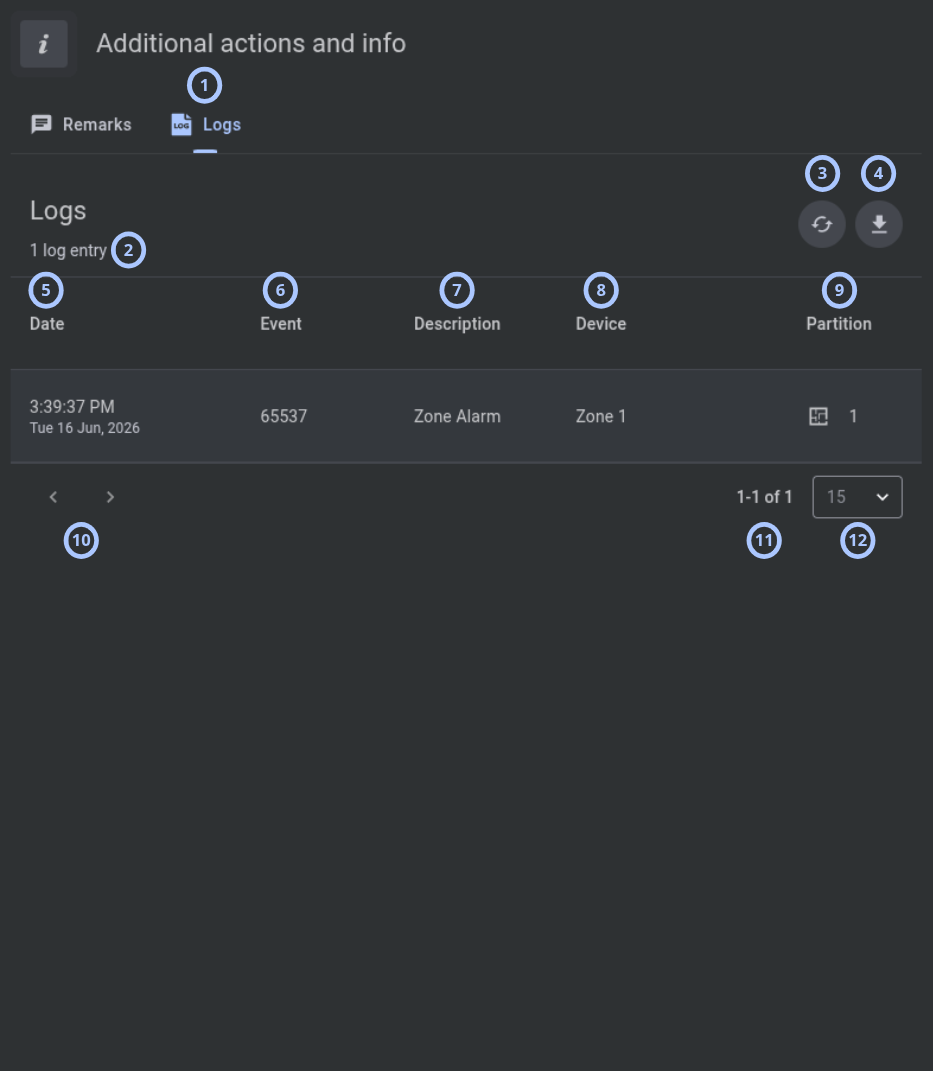The image size is (933, 1071).
Task: Sort by Date column header
Action: [47, 324]
